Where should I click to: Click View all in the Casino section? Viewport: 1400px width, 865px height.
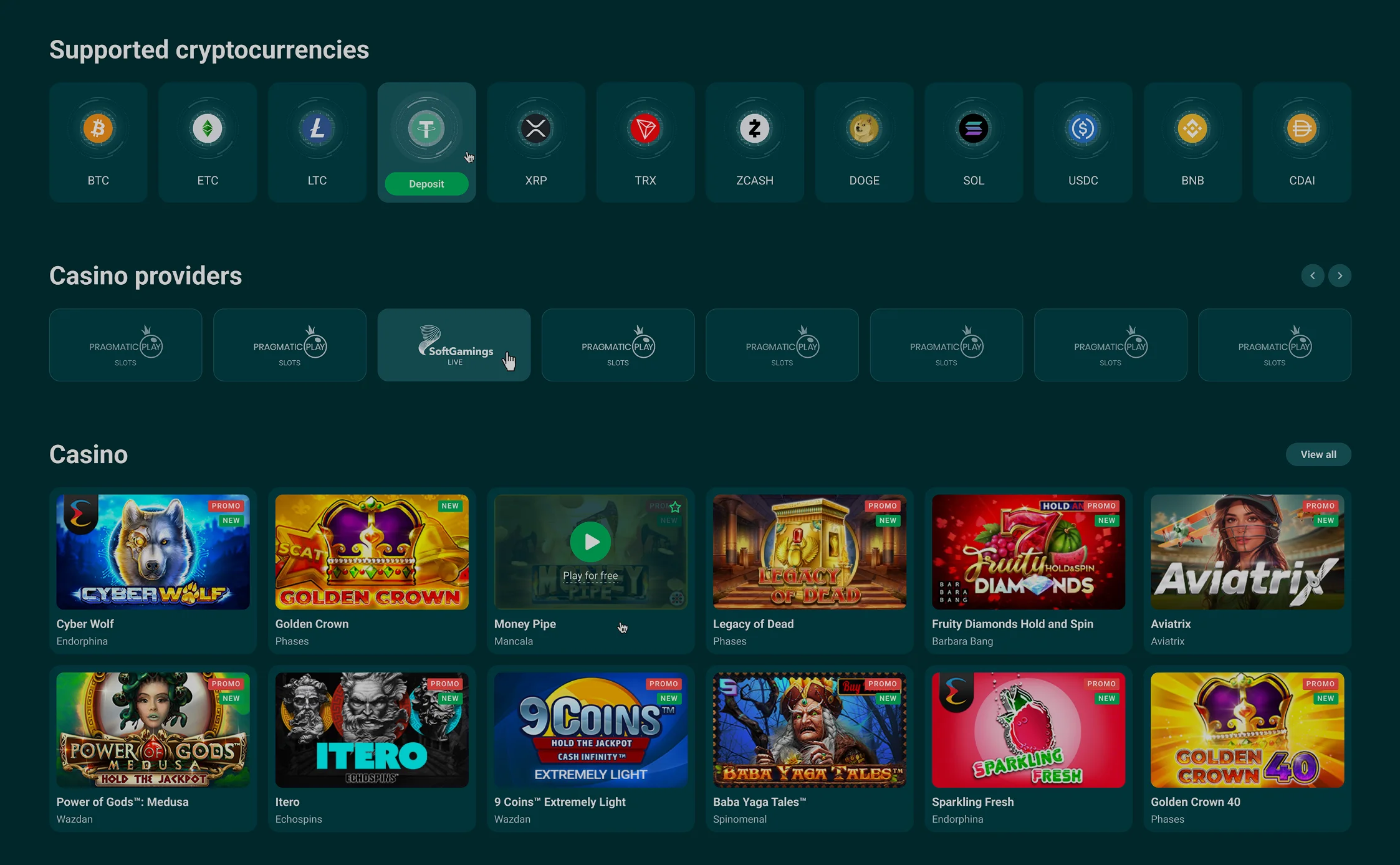1318,454
